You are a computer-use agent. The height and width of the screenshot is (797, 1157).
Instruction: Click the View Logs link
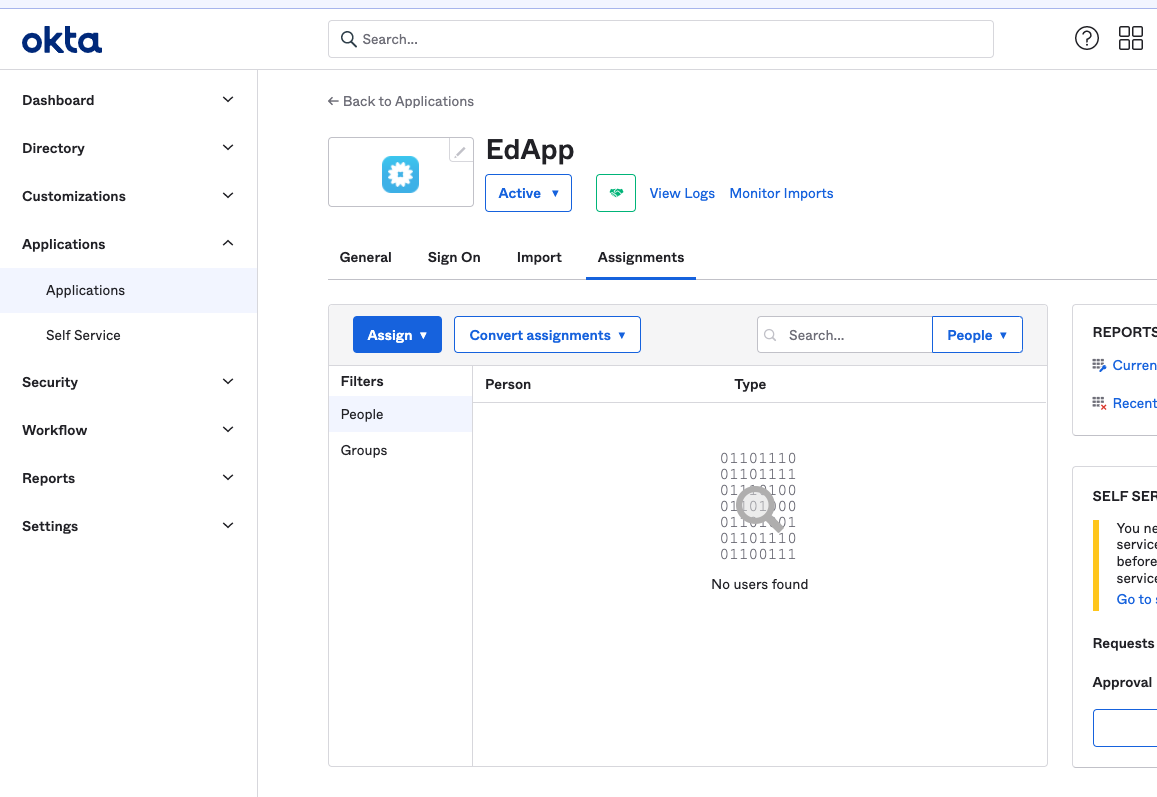pos(682,193)
